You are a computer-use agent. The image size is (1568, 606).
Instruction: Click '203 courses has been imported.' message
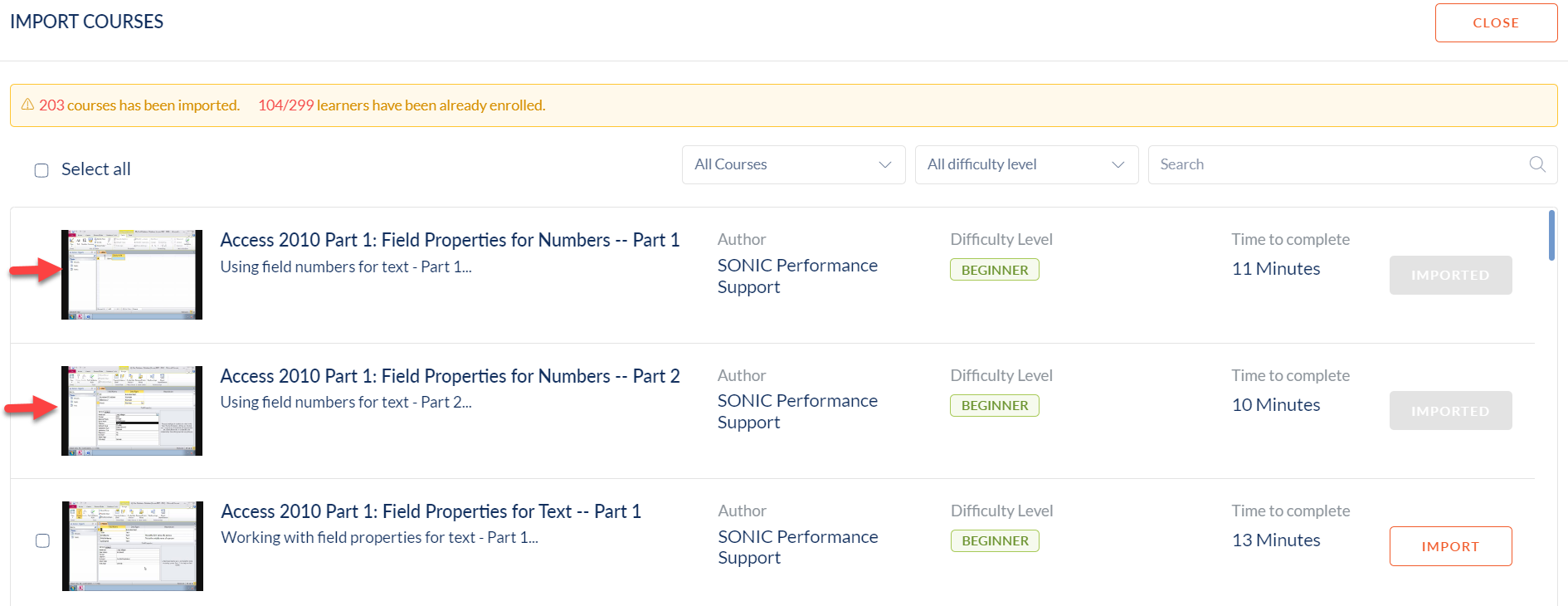tap(139, 105)
